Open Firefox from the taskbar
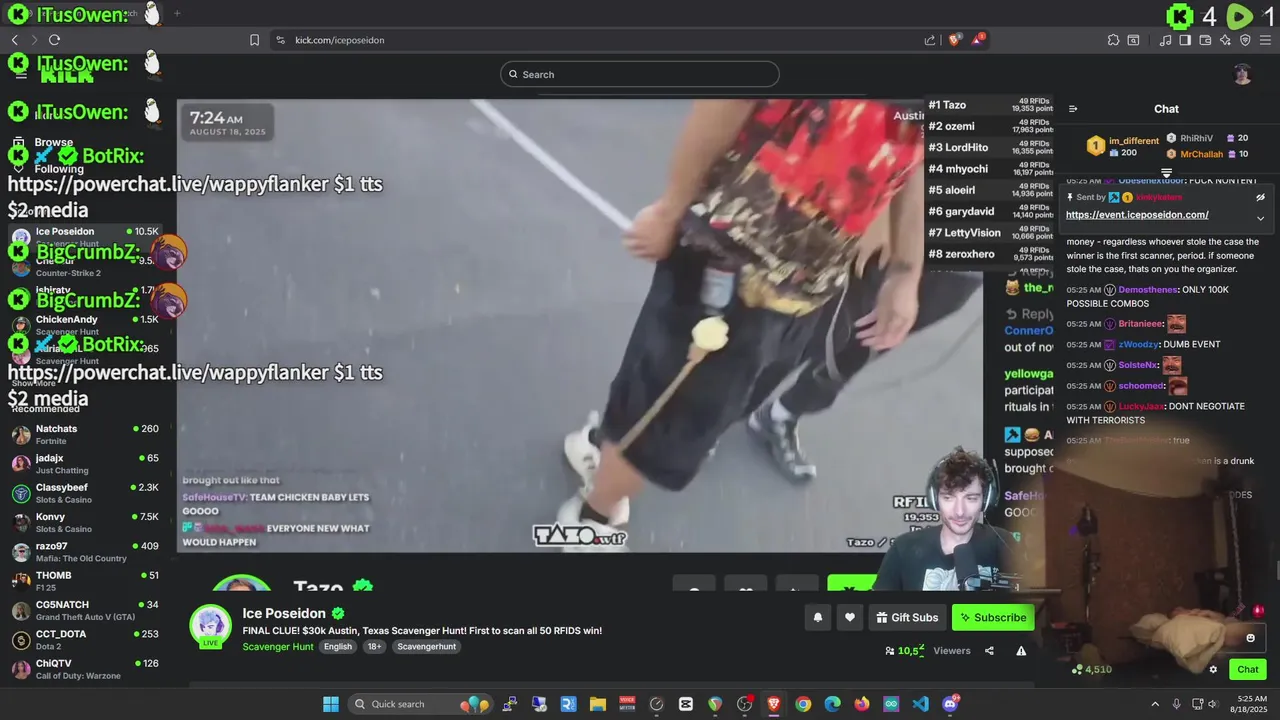Screen dimensions: 1280x720 point(862,704)
